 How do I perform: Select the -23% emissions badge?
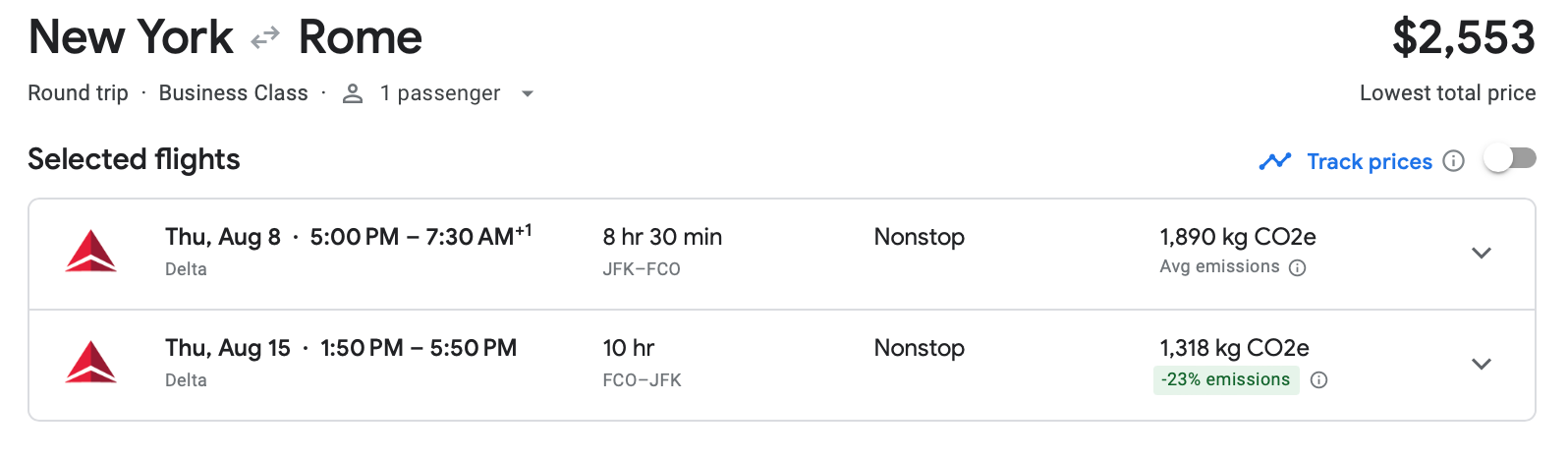(x=1226, y=379)
